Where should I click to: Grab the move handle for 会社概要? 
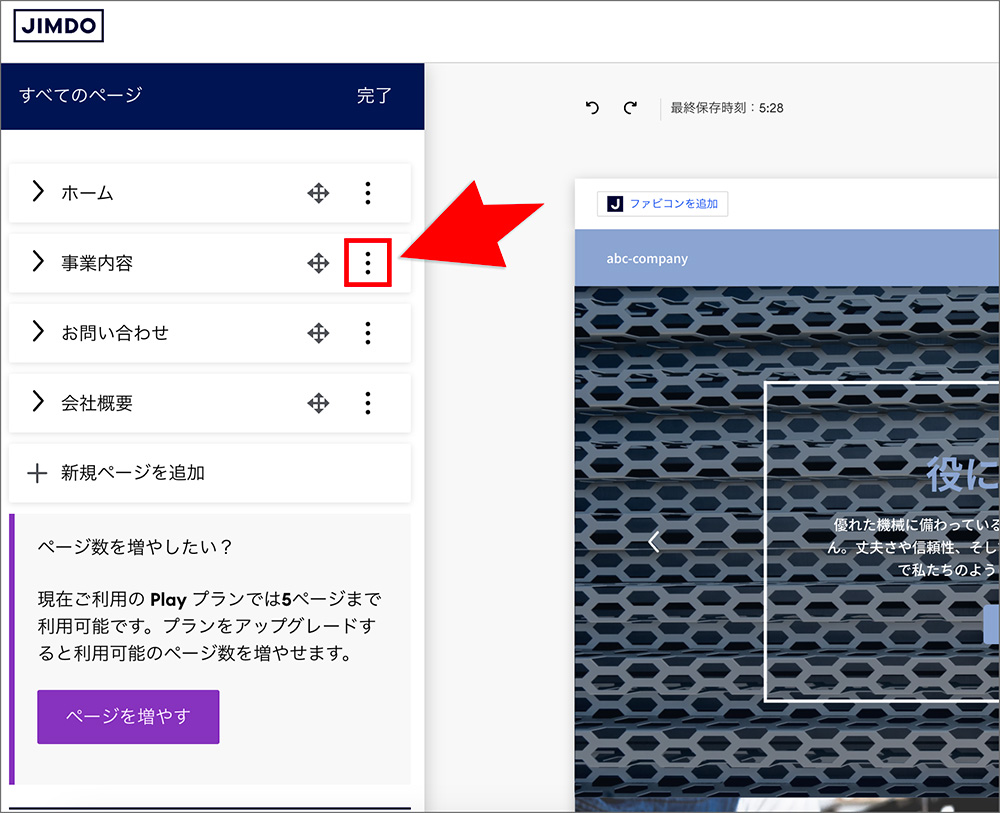click(x=318, y=403)
